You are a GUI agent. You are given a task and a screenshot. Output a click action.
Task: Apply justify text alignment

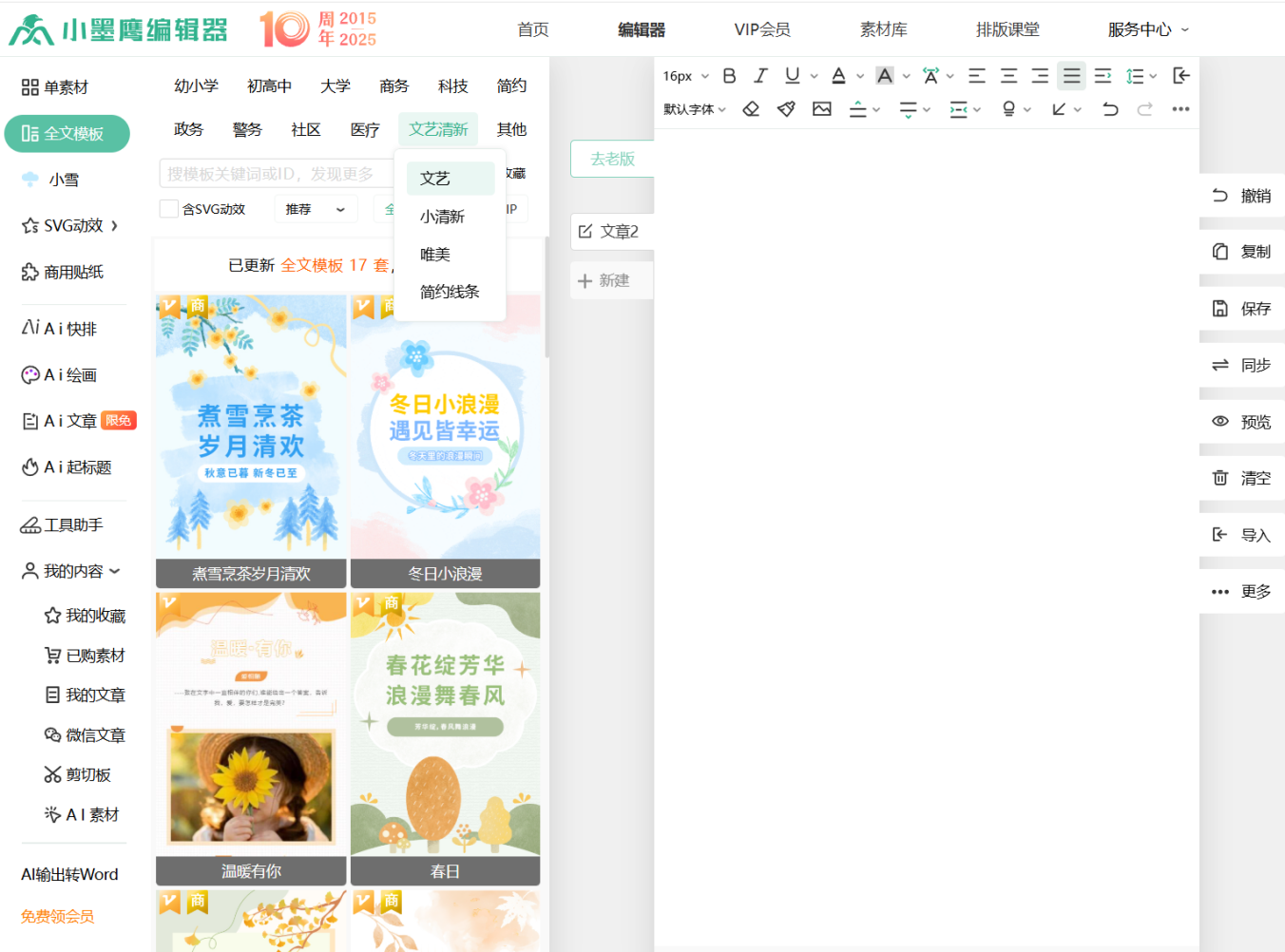pos(1071,76)
